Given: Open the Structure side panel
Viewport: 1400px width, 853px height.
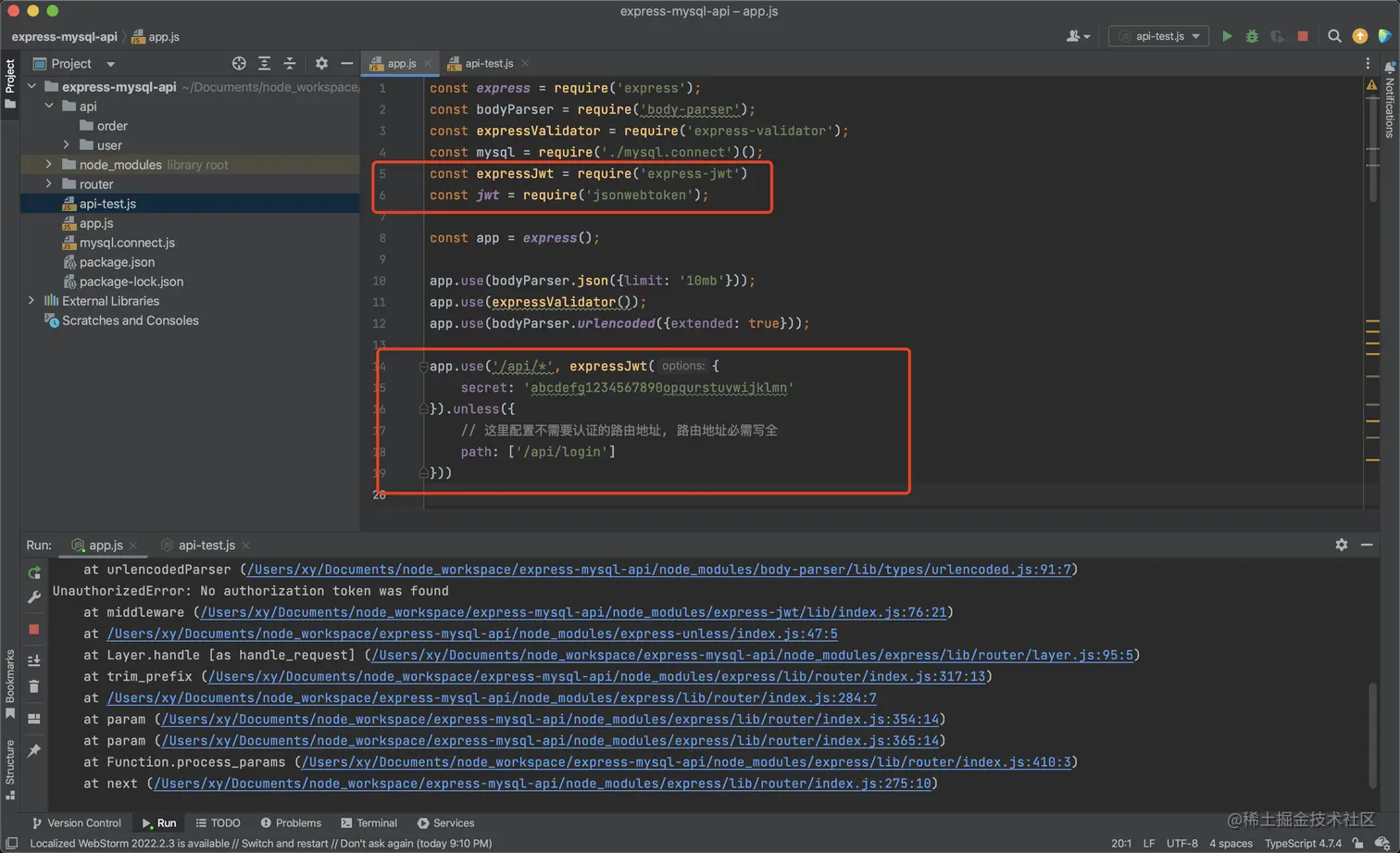Looking at the screenshot, I should (x=10, y=769).
